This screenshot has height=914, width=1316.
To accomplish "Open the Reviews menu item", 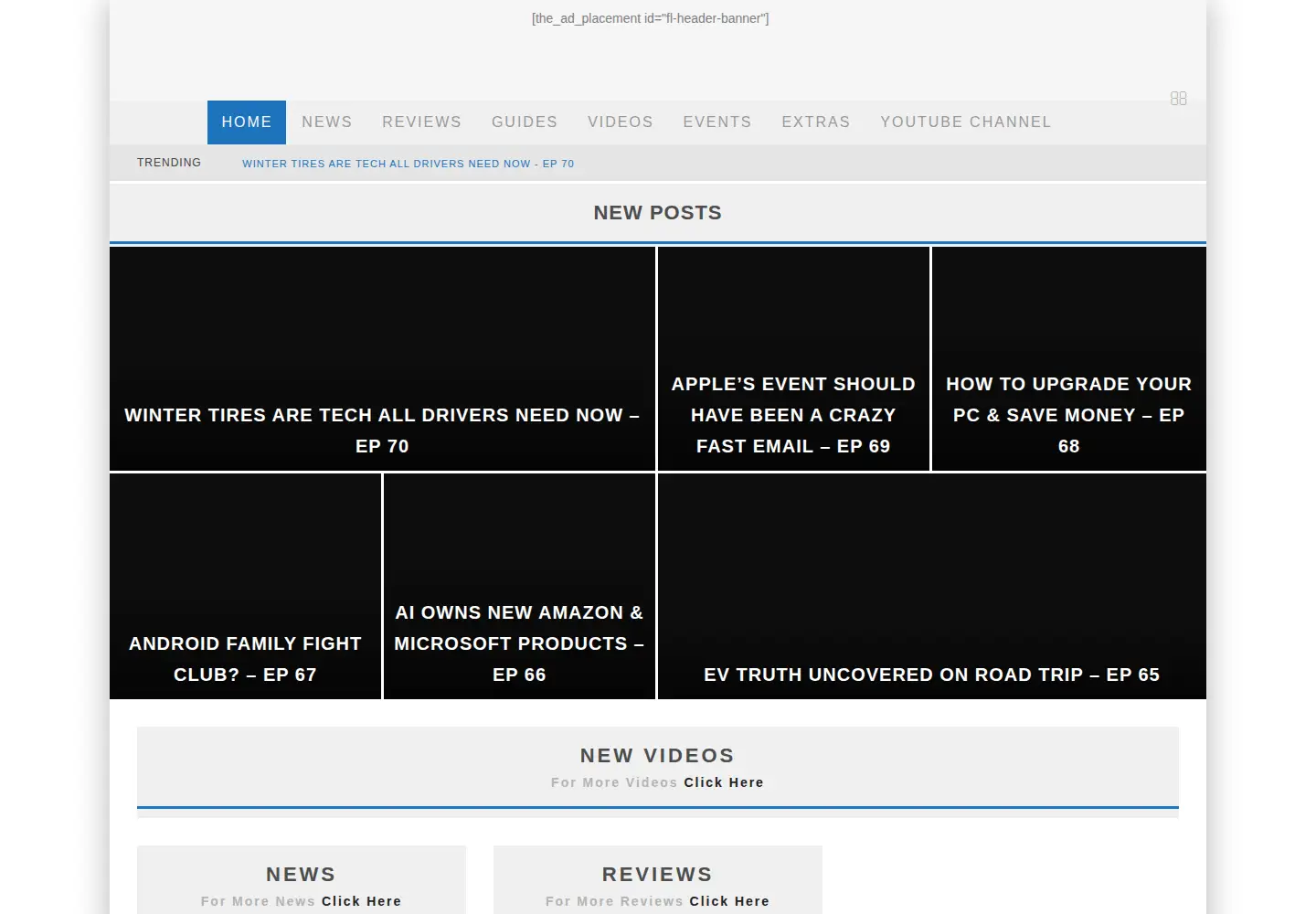I will pos(421,122).
